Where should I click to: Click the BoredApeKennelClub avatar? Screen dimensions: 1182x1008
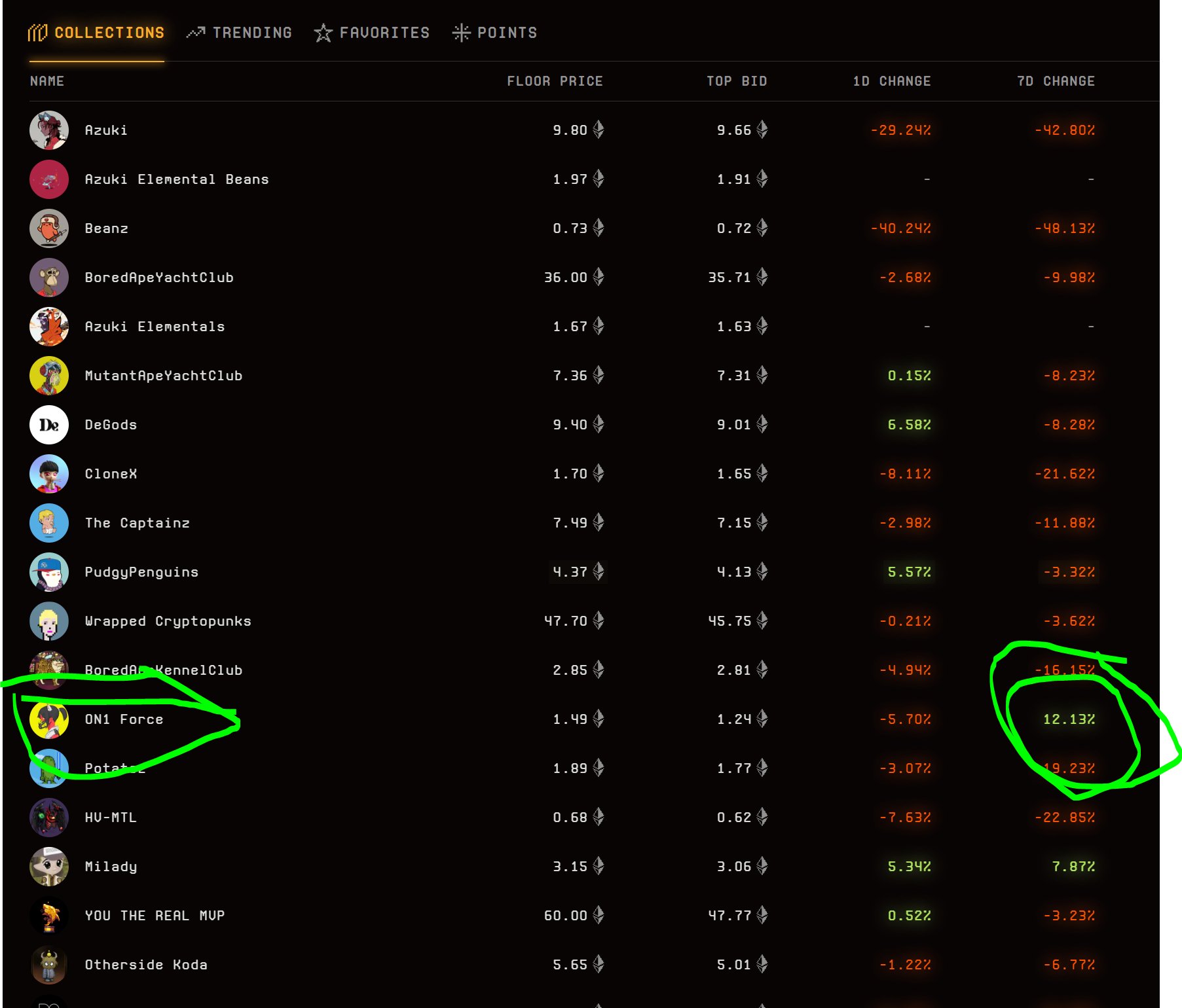pyautogui.click(x=49, y=670)
